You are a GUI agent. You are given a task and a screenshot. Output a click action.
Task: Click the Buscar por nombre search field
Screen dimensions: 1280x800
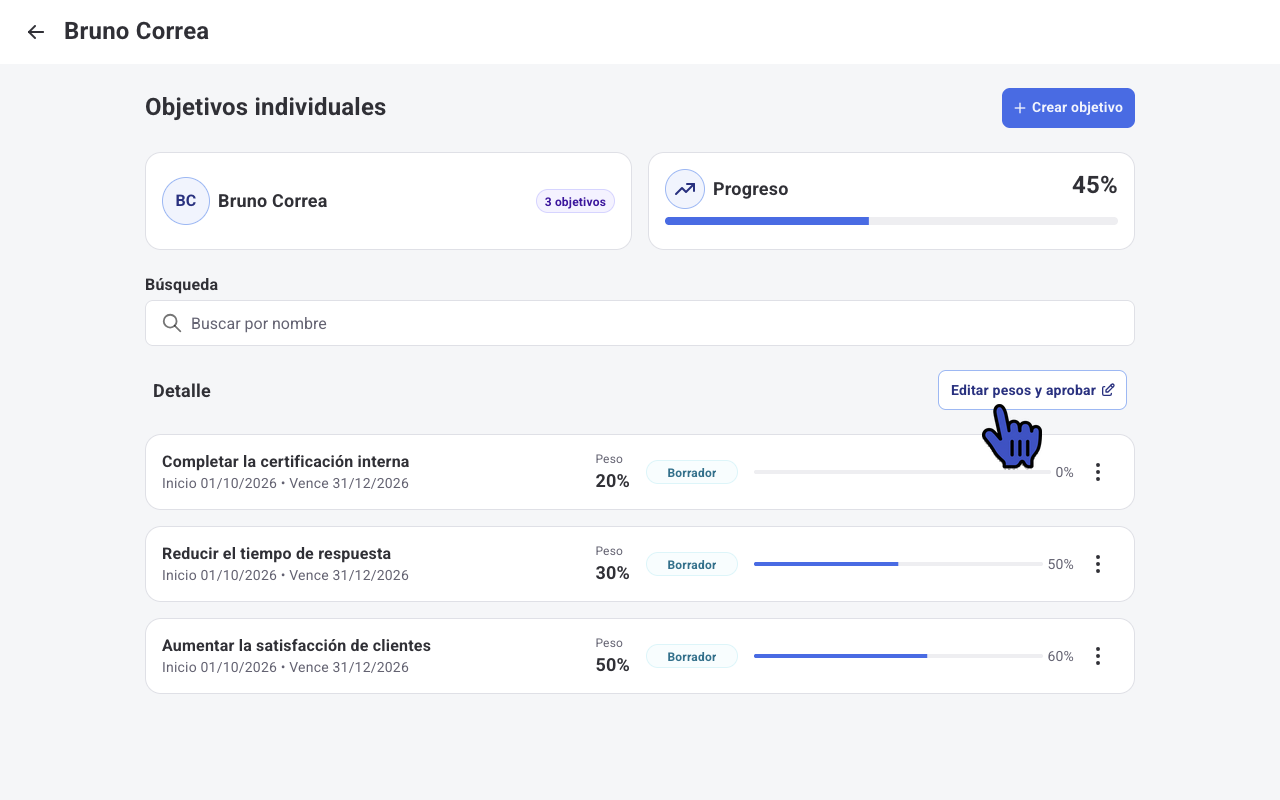640,323
